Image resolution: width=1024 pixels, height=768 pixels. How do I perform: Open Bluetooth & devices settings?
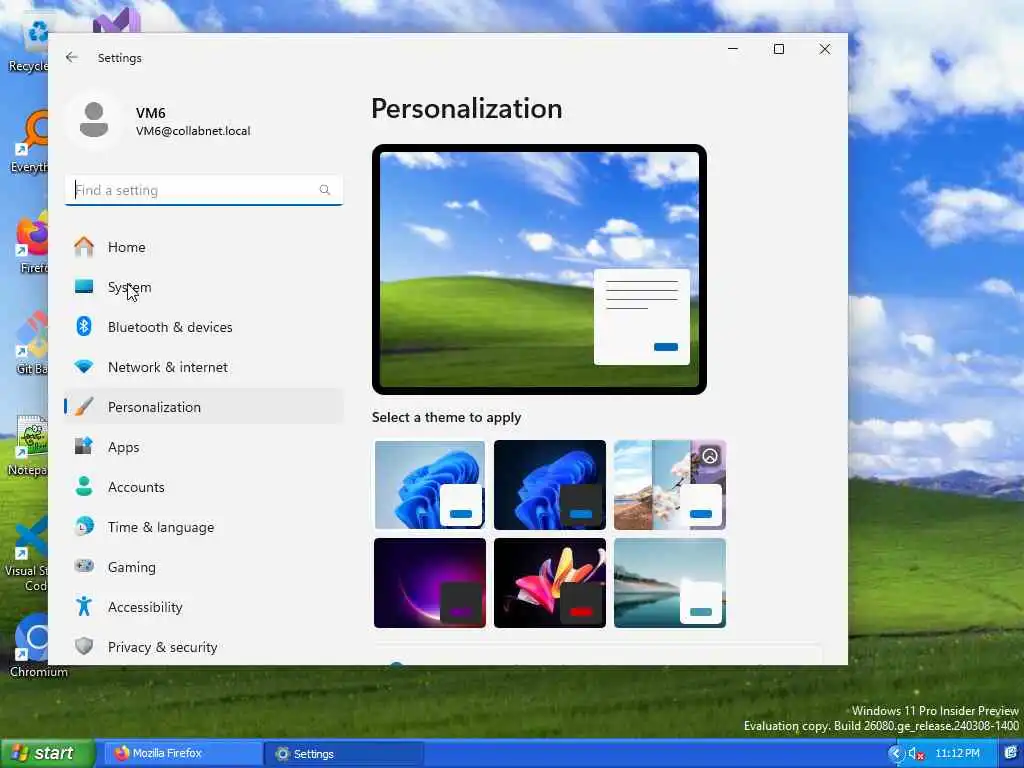(x=203, y=327)
